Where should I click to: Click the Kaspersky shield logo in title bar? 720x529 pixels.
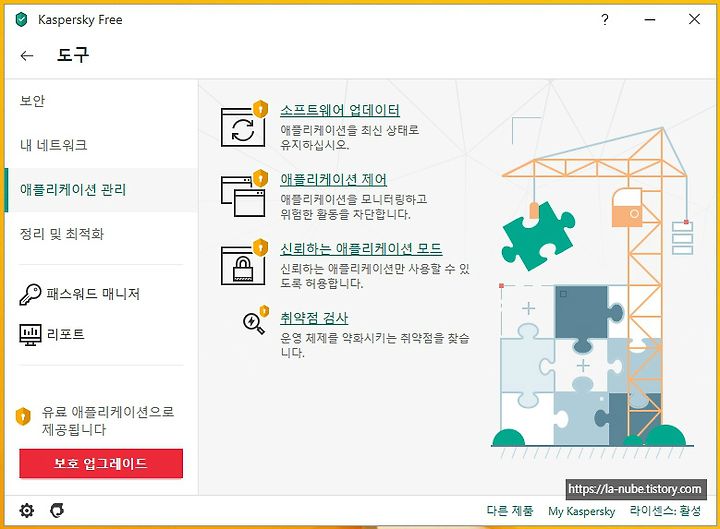click(21, 20)
